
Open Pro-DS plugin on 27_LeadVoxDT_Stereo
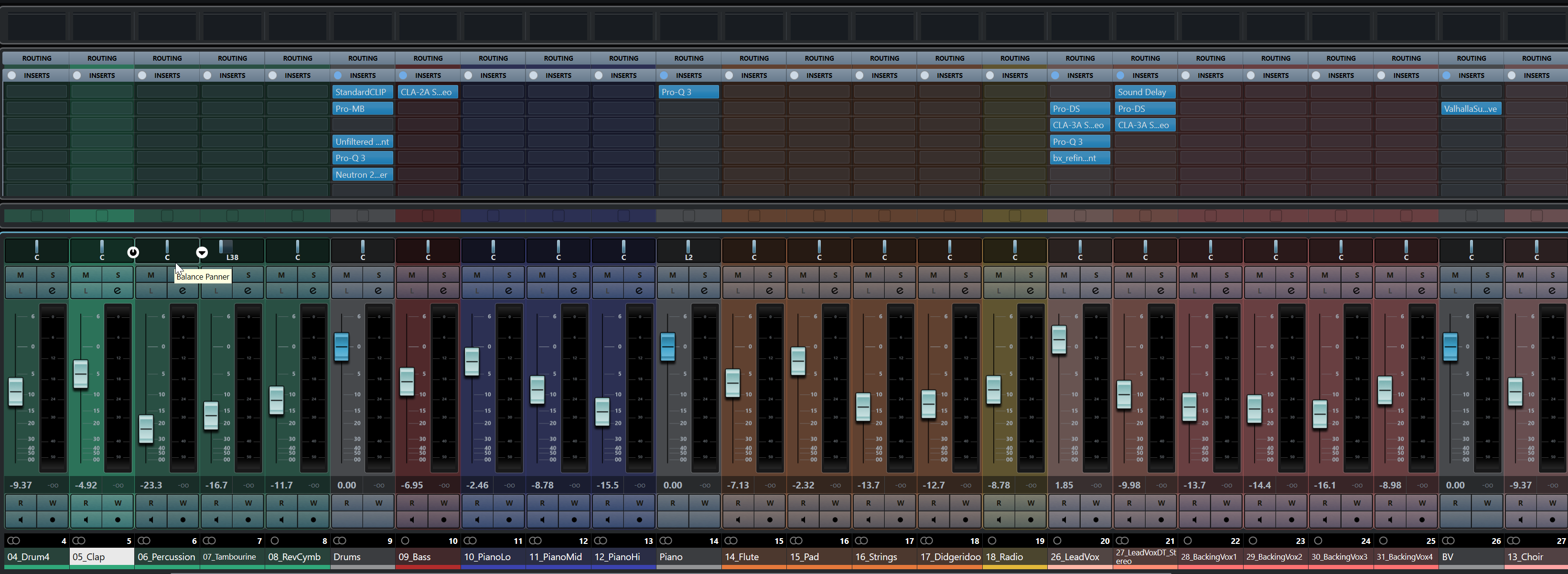coord(1145,108)
